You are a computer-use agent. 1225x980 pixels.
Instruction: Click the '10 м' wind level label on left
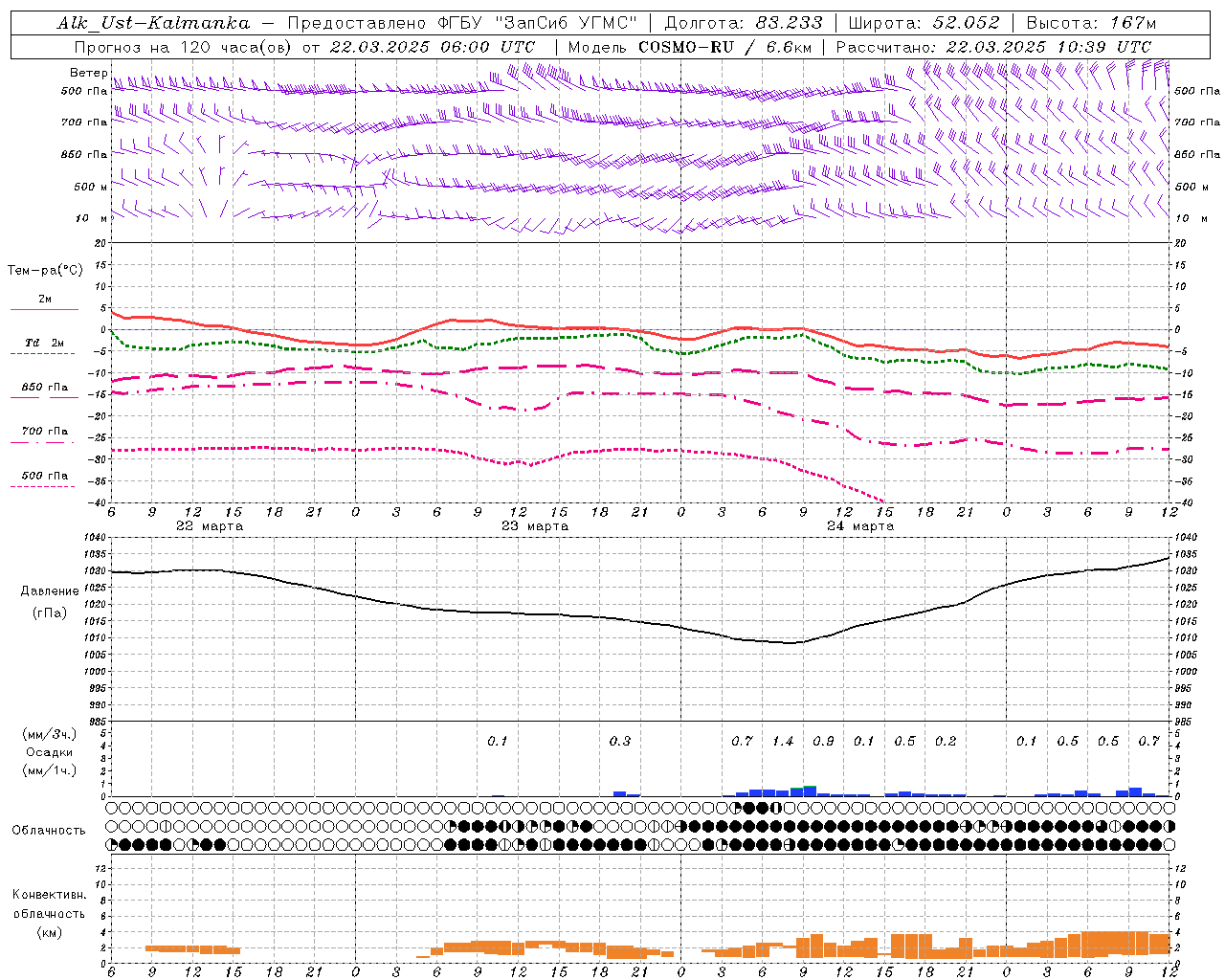[x=91, y=218]
